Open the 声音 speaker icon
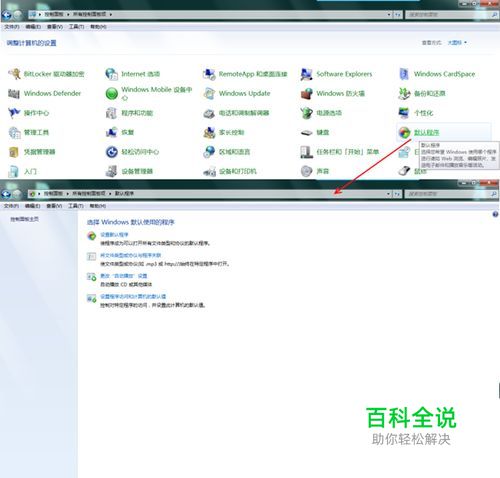This screenshot has height=478, width=500. coord(306,171)
